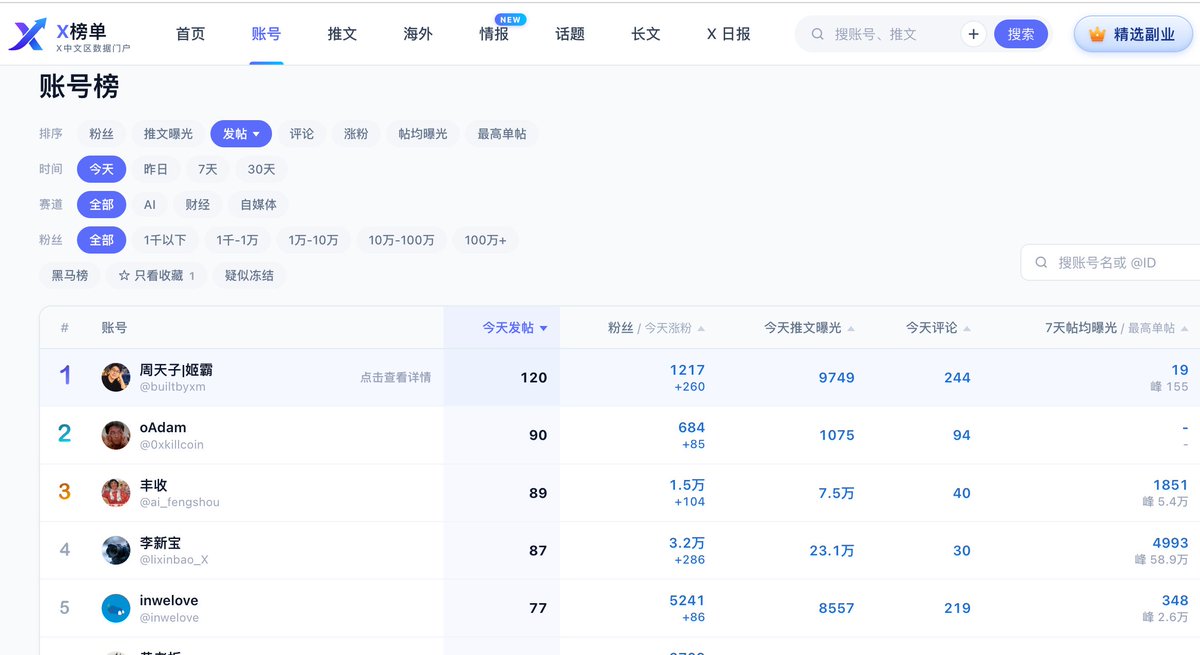This screenshot has height=655, width=1200.
Task: Open 周天子|姬霸 avatar
Action: click(x=116, y=377)
